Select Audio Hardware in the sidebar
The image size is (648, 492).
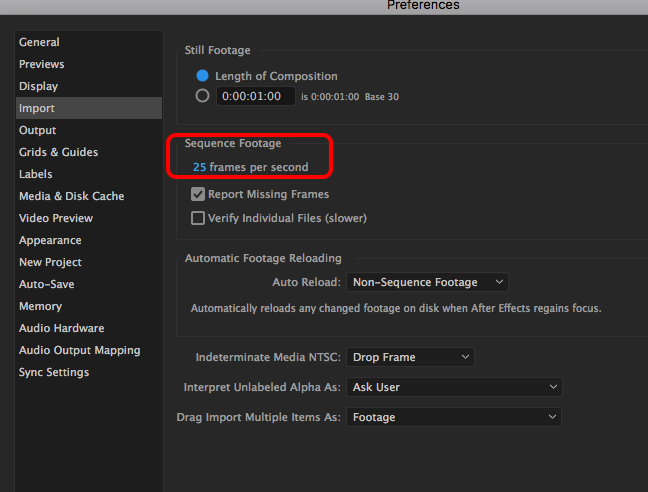tap(62, 328)
